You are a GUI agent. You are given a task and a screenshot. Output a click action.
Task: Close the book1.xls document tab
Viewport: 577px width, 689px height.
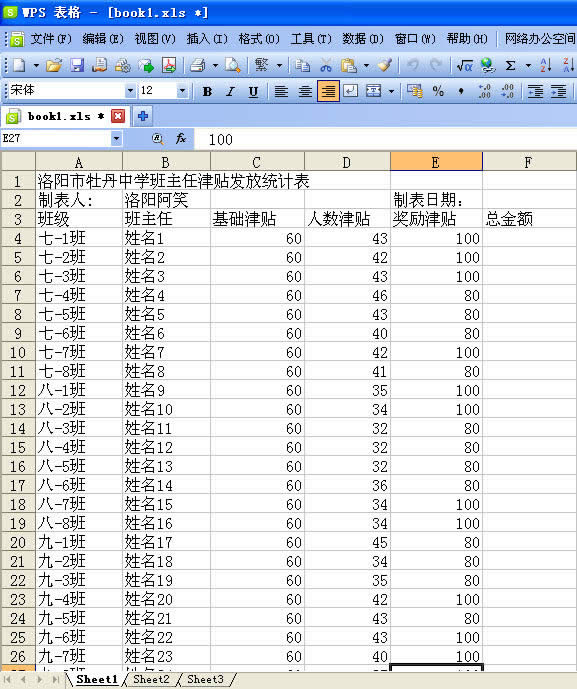pyautogui.click(x=118, y=116)
